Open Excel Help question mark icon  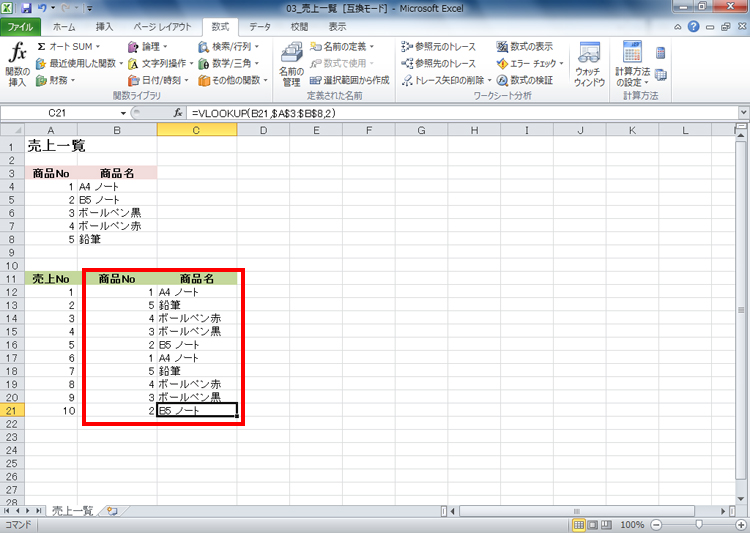click(694, 27)
